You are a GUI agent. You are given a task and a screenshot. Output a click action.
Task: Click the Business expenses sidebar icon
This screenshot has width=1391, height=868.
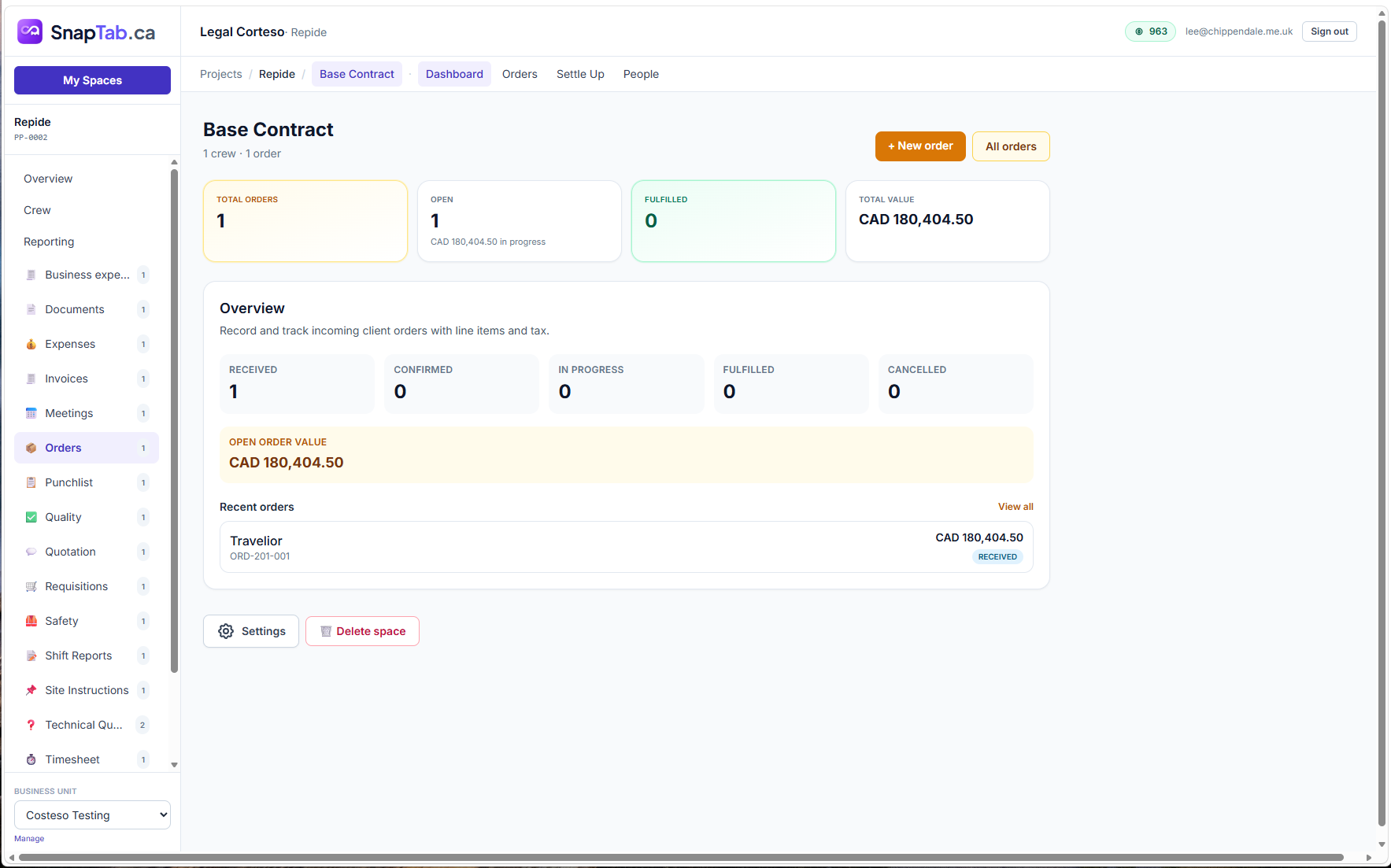(x=31, y=275)
